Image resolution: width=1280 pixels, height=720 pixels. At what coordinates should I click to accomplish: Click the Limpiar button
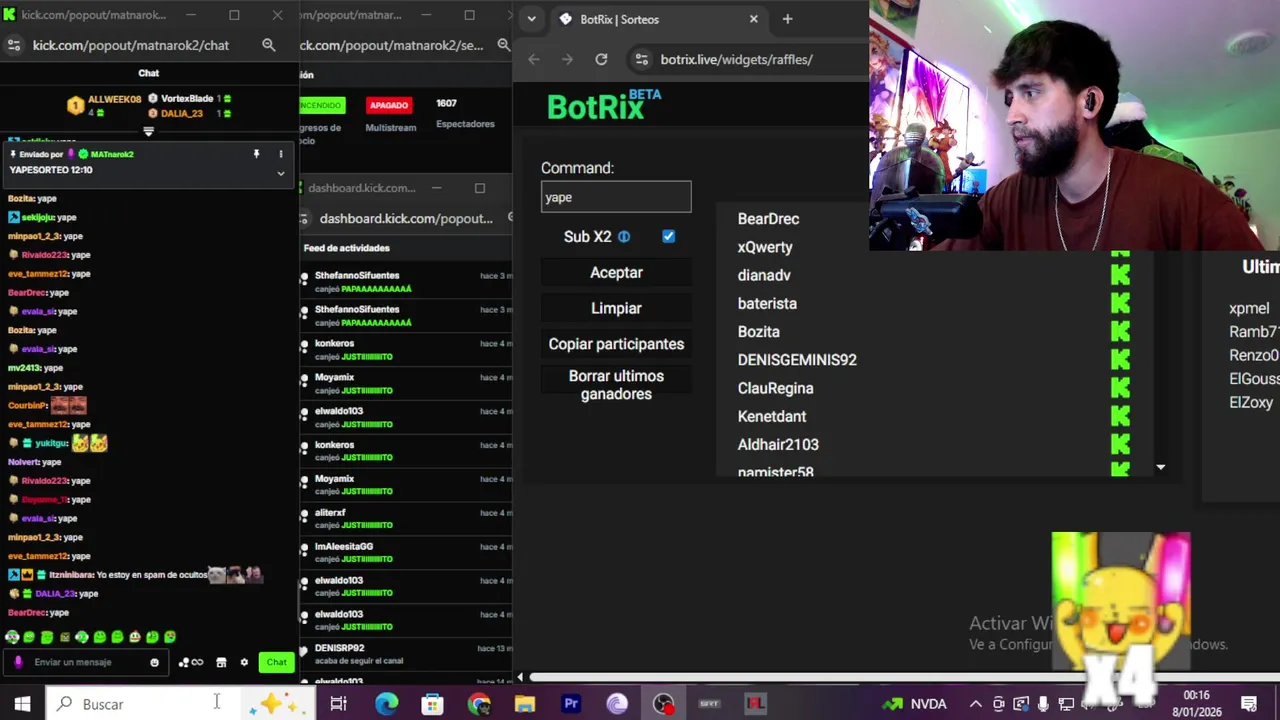pos(616,308)
